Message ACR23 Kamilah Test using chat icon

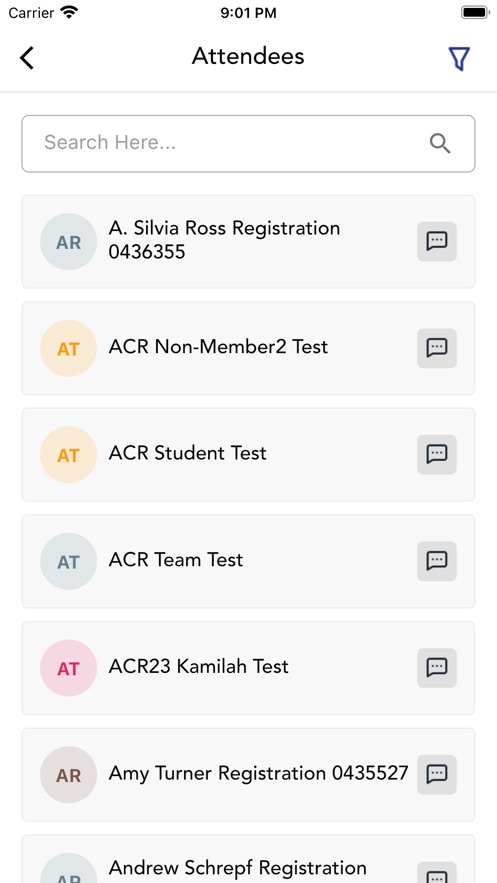(x=437, y=668)
